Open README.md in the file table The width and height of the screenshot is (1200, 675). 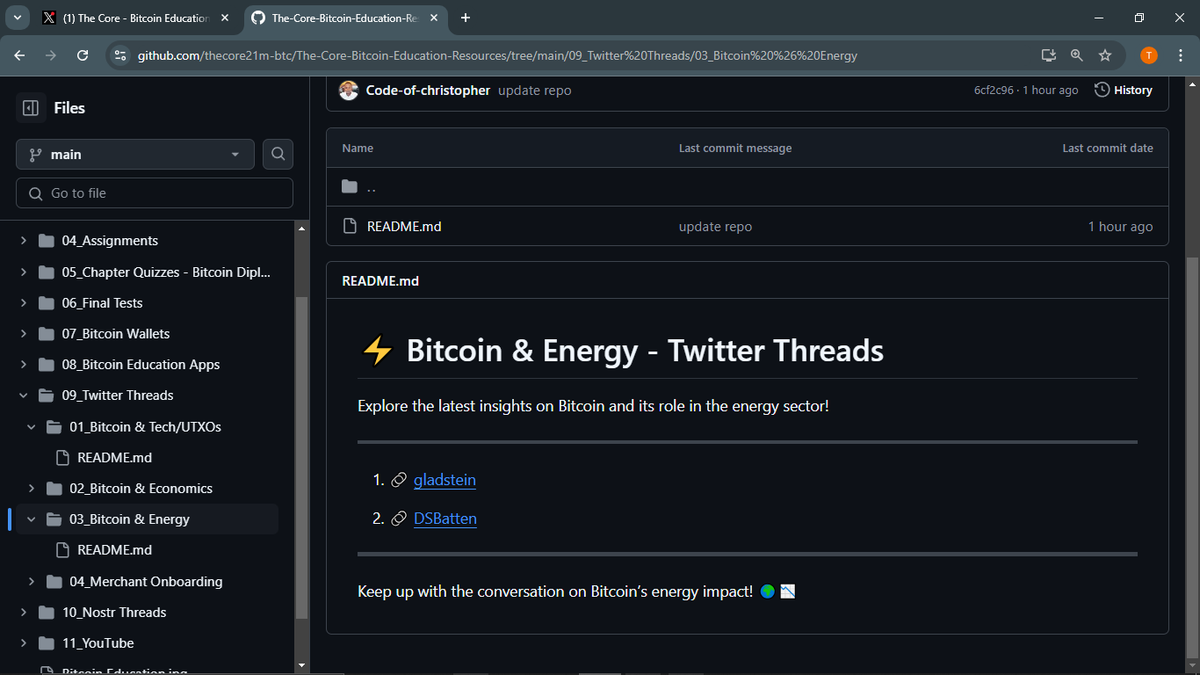pyautogui.click(x=404, y=227)
